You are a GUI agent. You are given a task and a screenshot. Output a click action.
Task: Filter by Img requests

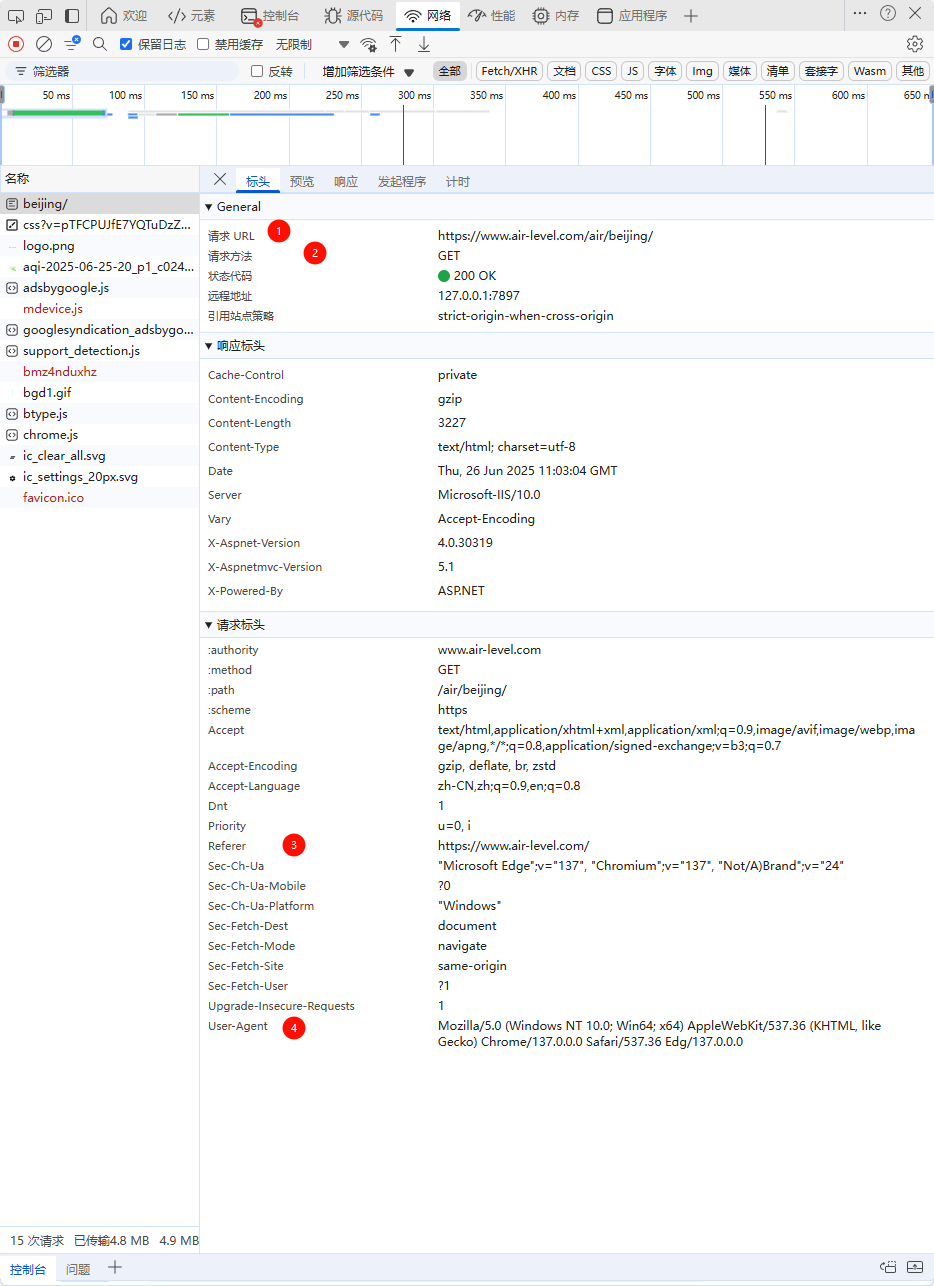703,71
